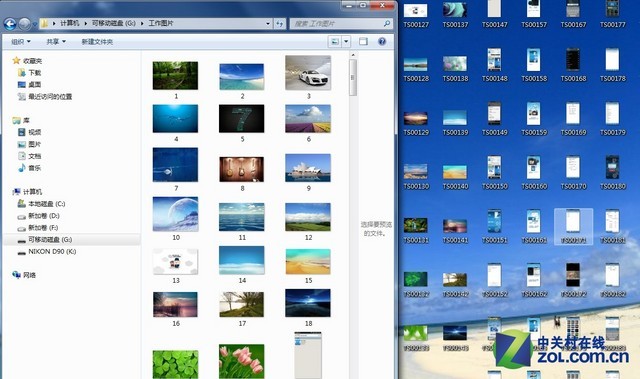640x379 pixels.
Task: Open the view options dropdown arrow
Action: pyautogui.click(x=346, y=41)
